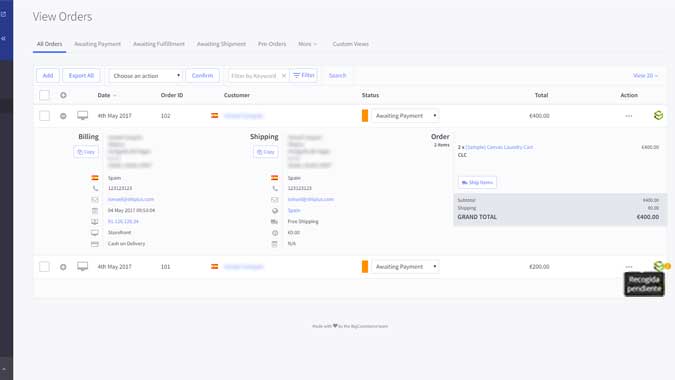Switch to the All Orders tab
Screen dimensions: 675x380
[50, 44]
